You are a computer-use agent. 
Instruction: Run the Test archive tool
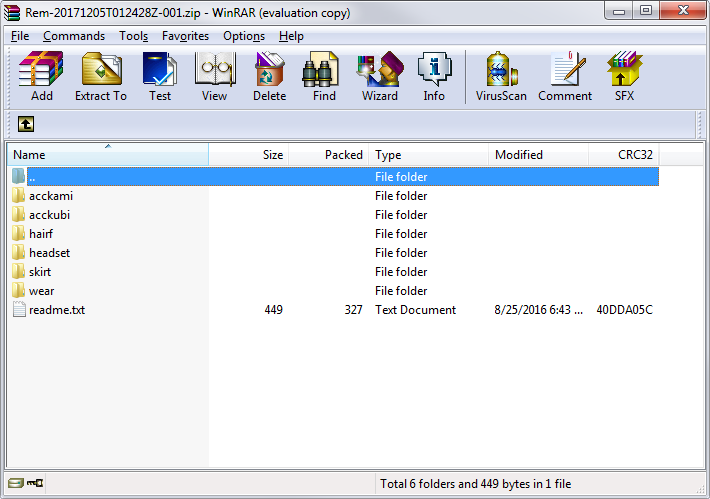[160, 69]
